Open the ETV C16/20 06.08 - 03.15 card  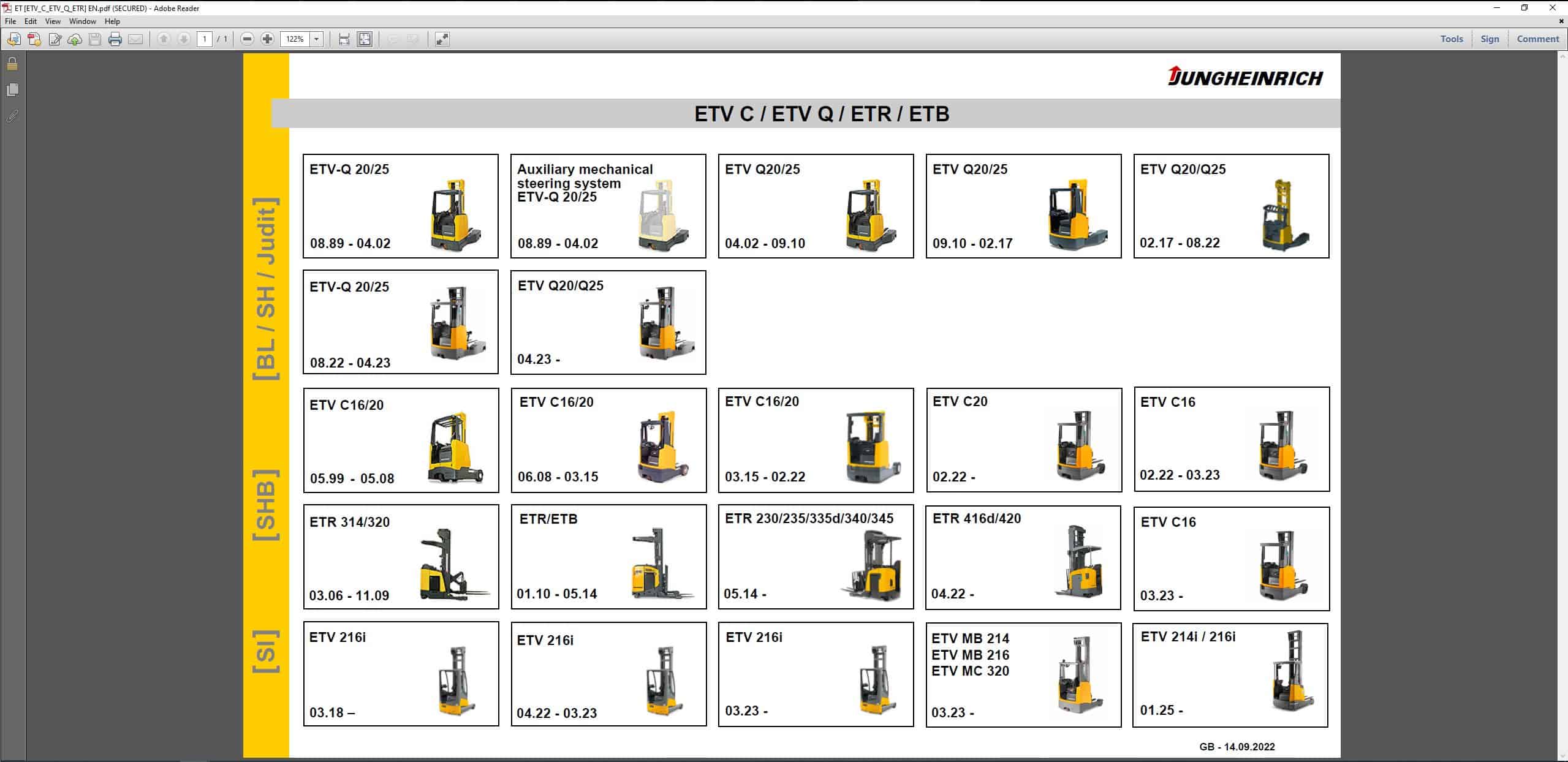pyautogui.click(x=608, y=440)
